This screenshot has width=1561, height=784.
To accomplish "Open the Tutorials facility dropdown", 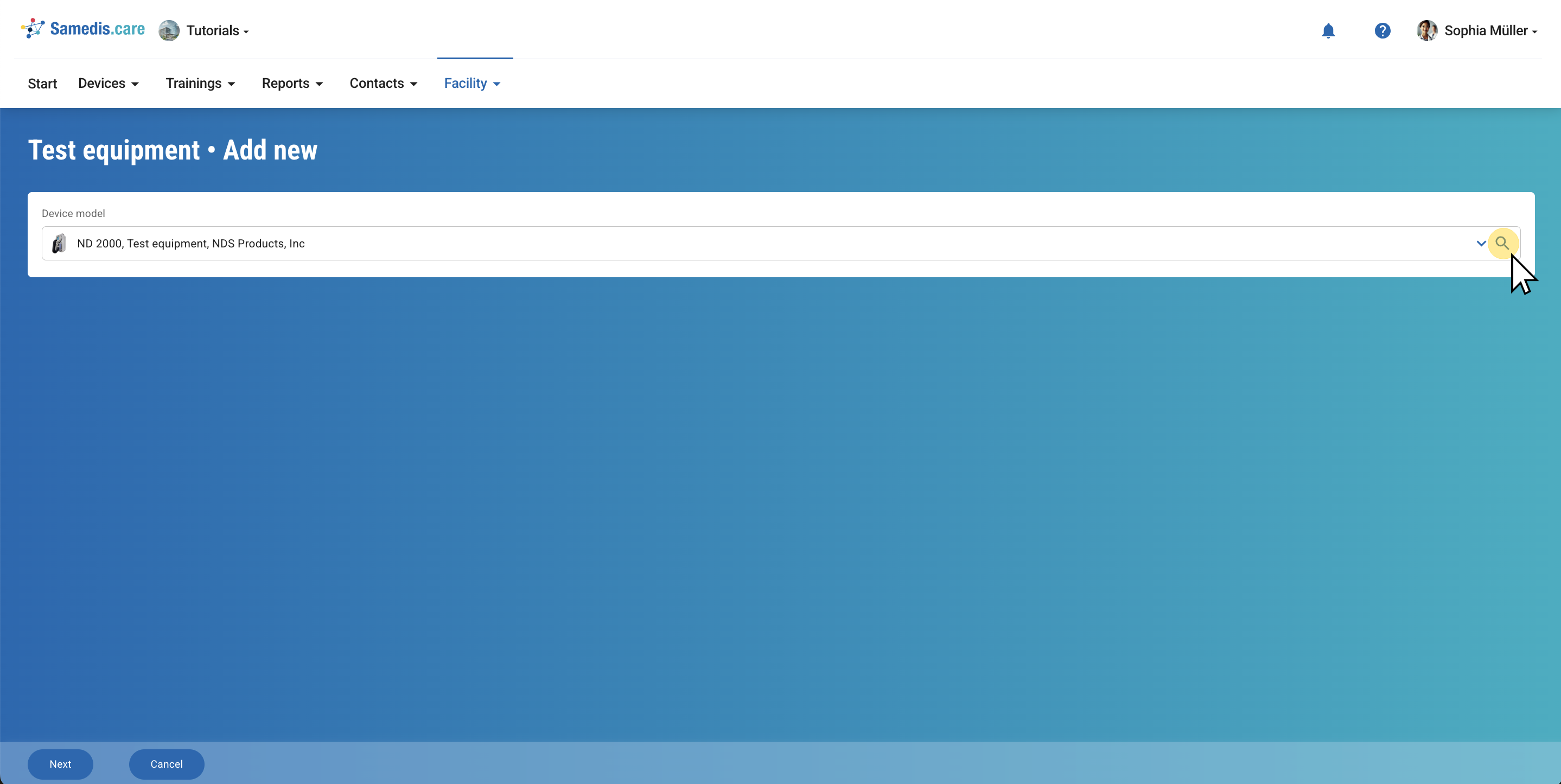I will (217, 31).
